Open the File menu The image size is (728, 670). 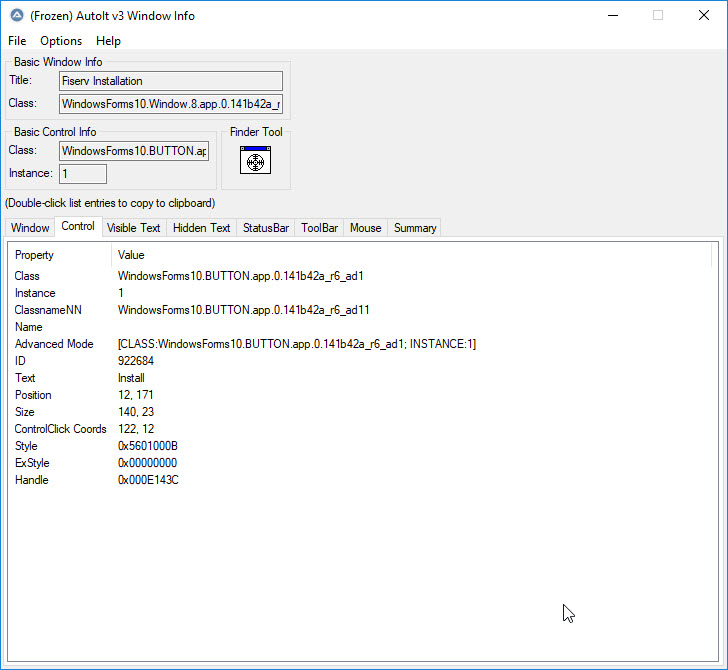click(17, 41)
